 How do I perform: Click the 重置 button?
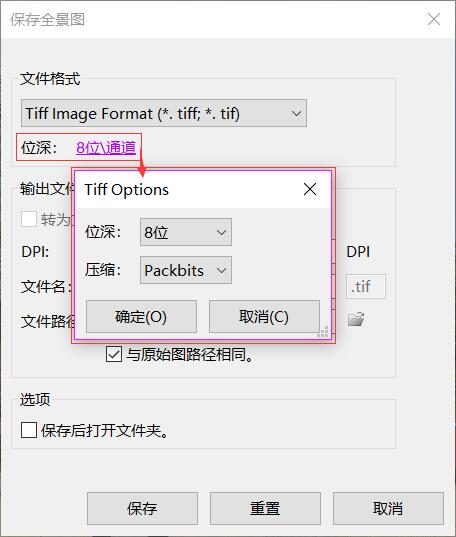[265, 509]
